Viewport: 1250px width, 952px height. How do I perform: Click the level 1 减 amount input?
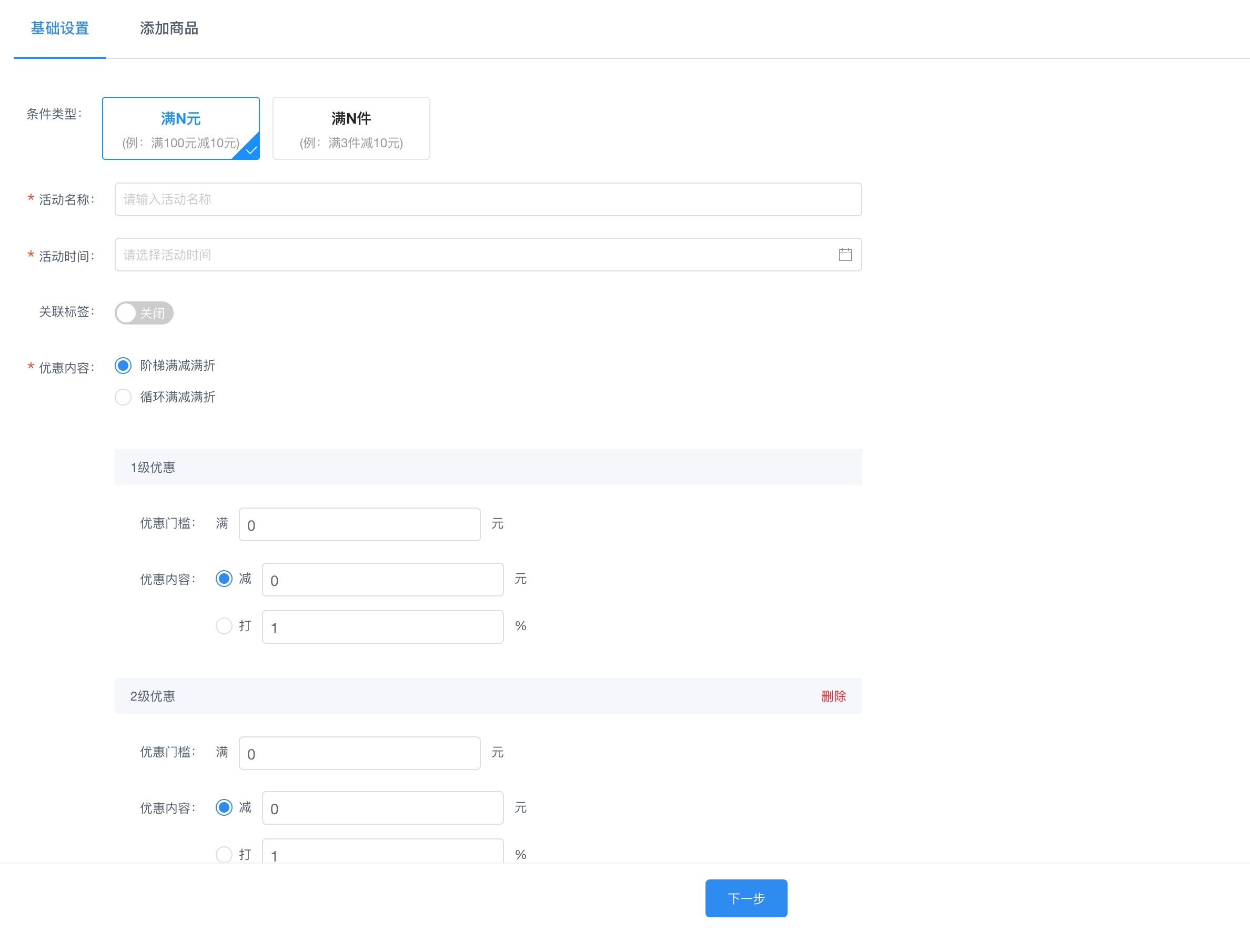(x=382, y=579)
